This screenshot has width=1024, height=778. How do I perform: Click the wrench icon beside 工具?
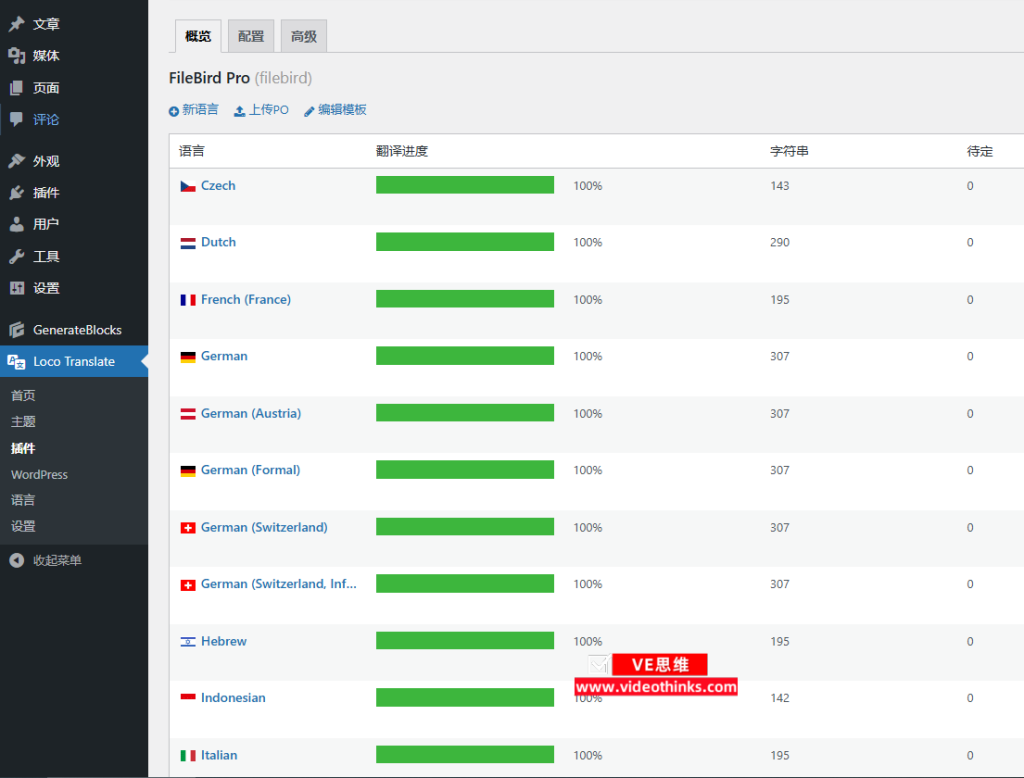coord(16,256)
